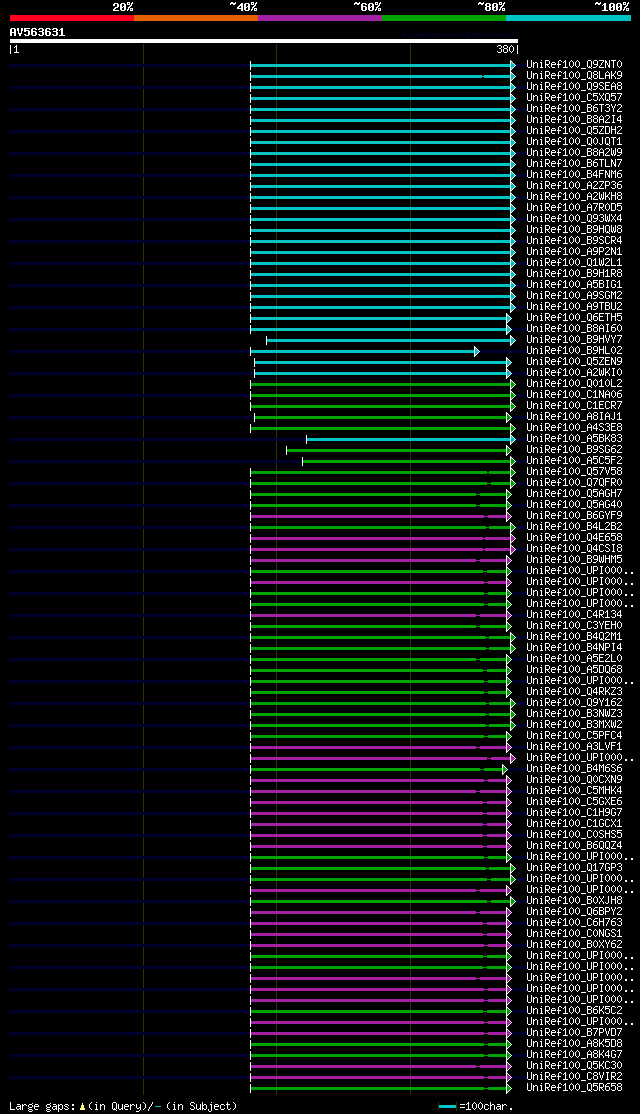Screen dimensions: 640x1114
Task: Click the cyan 100char scale bar in the footer
Action: pos(447,1107)
